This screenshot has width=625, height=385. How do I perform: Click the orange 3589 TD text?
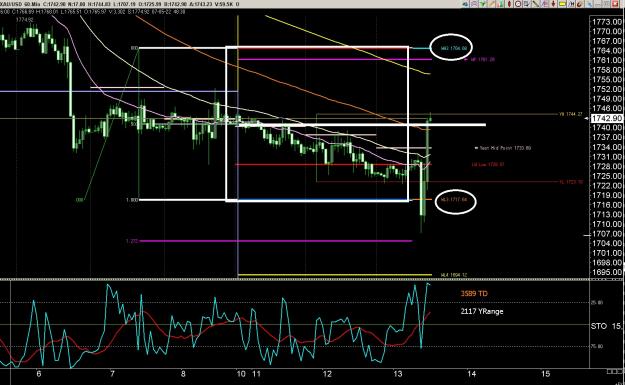(474, 294)
